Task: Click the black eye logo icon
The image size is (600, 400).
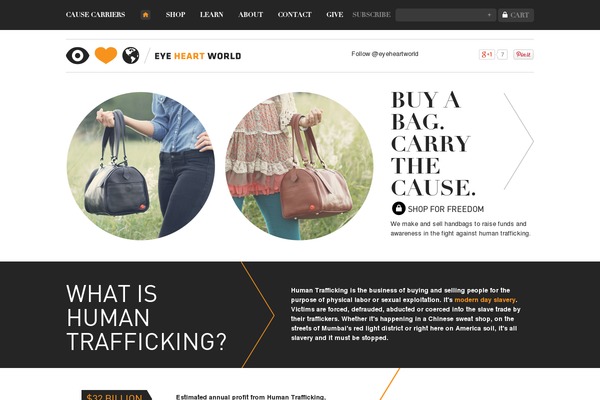Action: click(78, 56)
